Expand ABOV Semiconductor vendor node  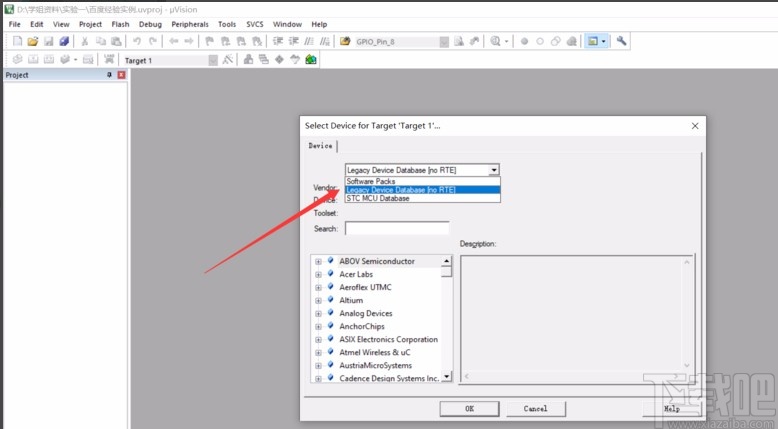(x=318, y=261)
